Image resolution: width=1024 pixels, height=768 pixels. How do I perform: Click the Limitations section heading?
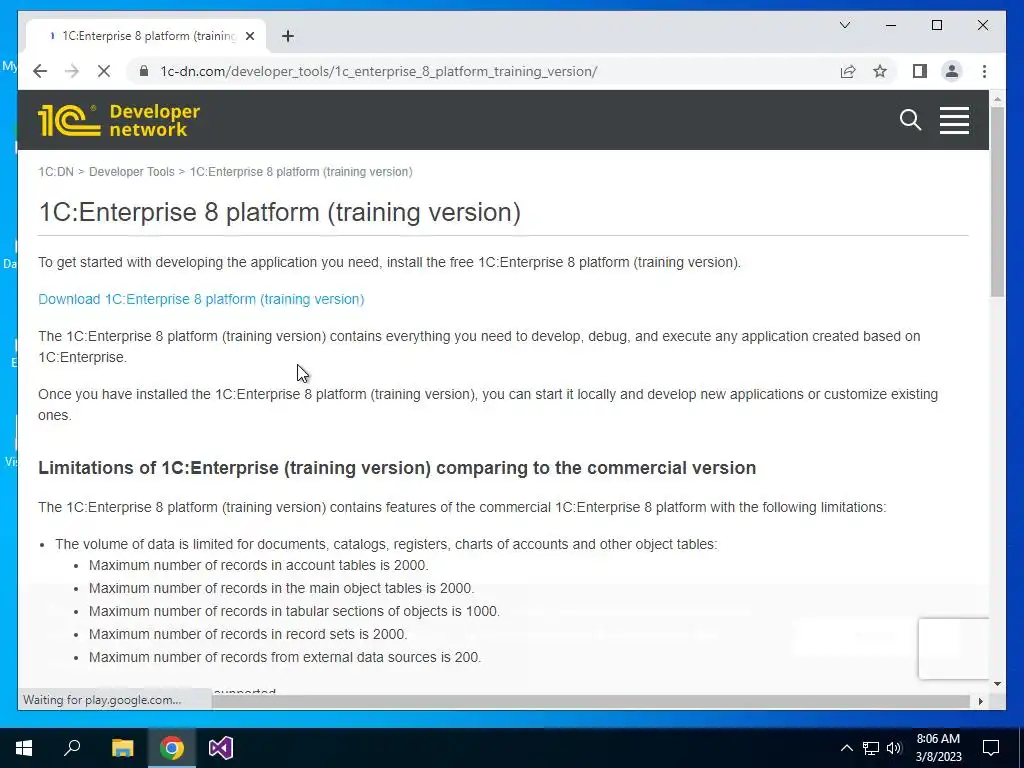397,468
